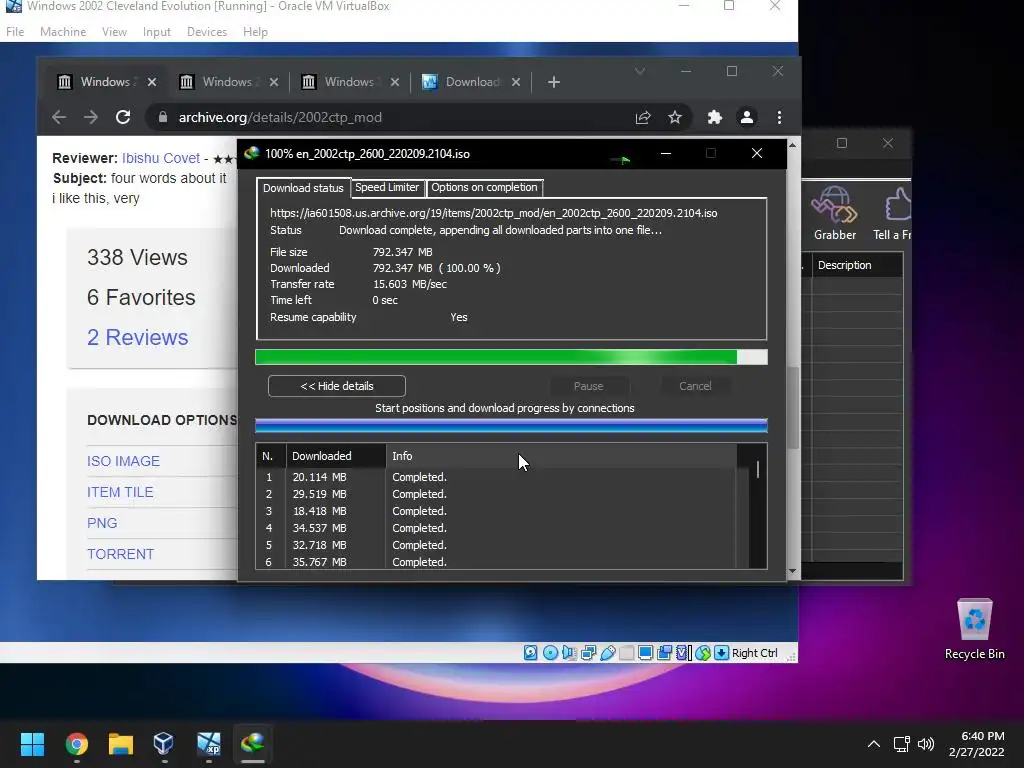Image resolution: width=1024 pixels, height=768 pixels.
Task: Reload the archive.org page
Action: click(x=123, y=117)
